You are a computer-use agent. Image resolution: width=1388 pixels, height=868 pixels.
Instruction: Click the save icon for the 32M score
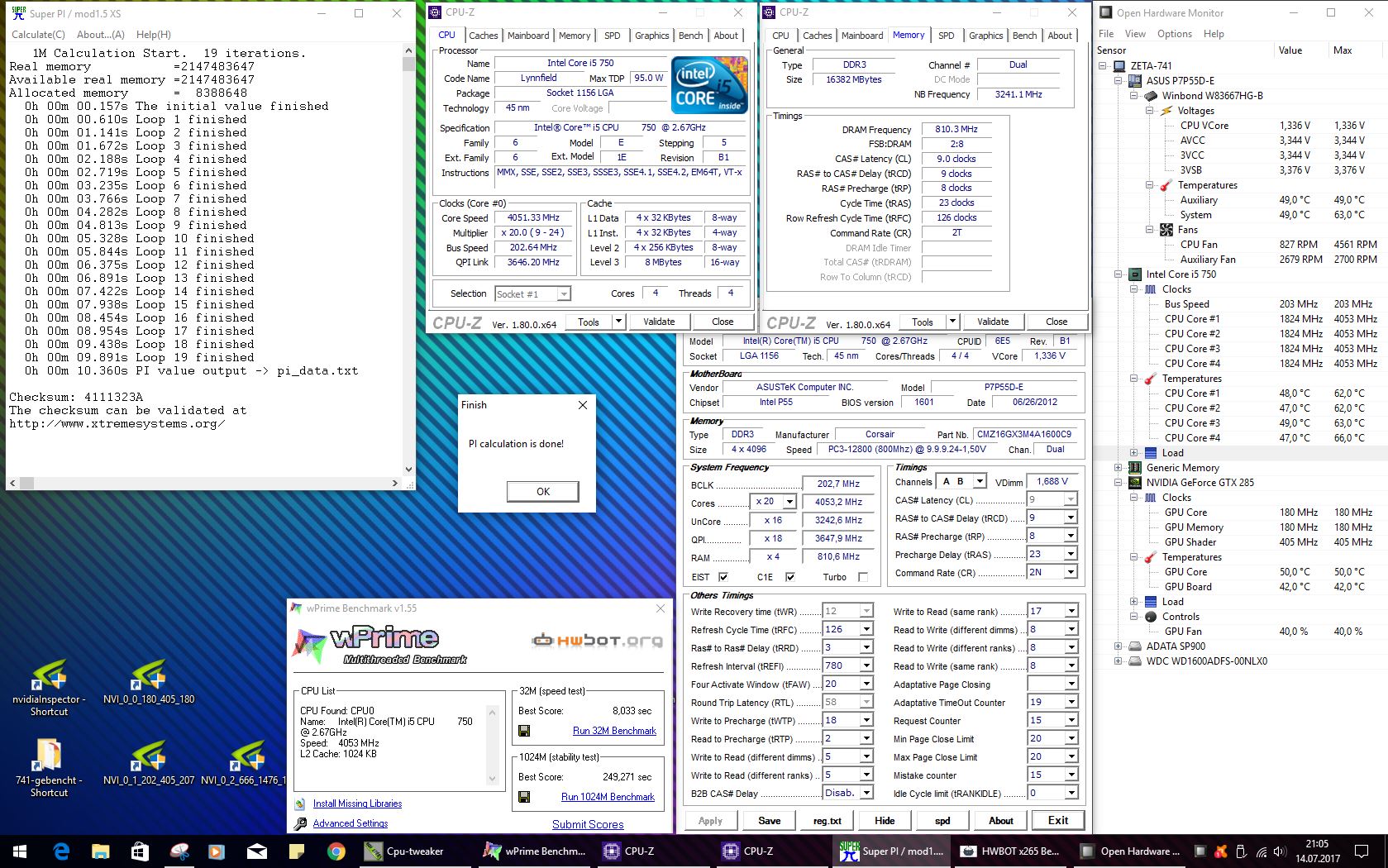coord(524,731)
